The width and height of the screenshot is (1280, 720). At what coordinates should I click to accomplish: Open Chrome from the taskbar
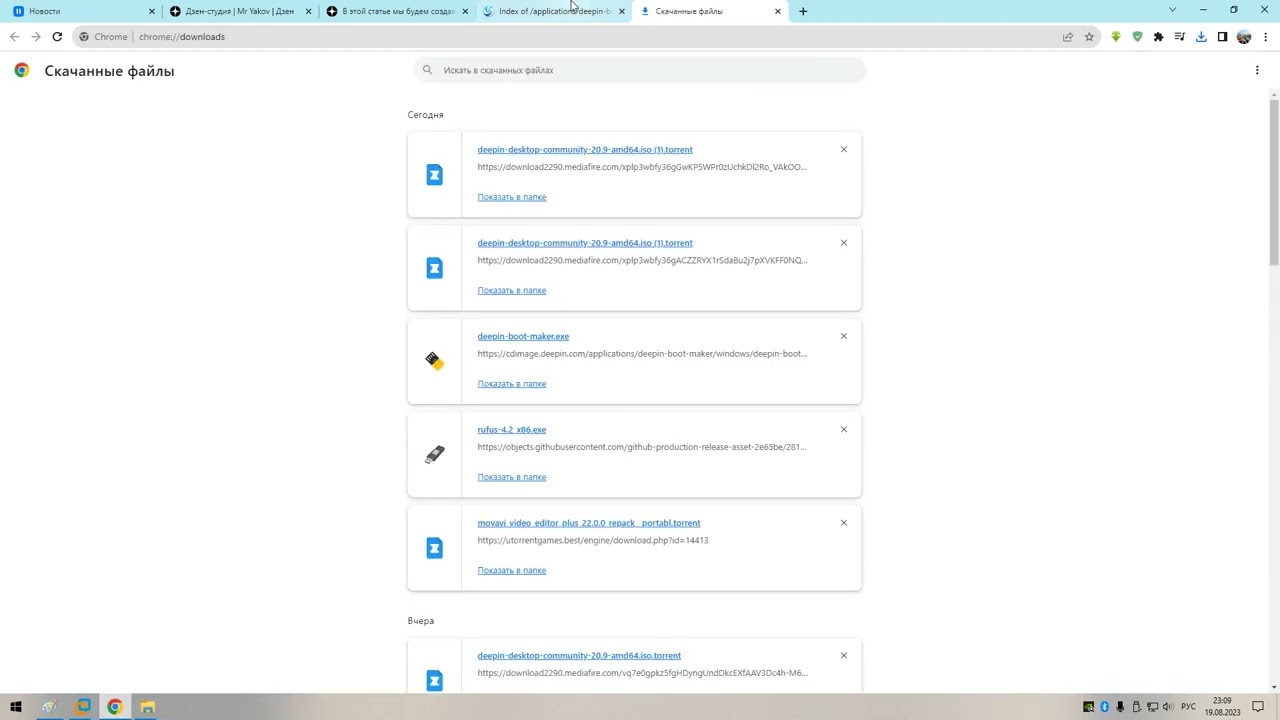pos(115,707)
